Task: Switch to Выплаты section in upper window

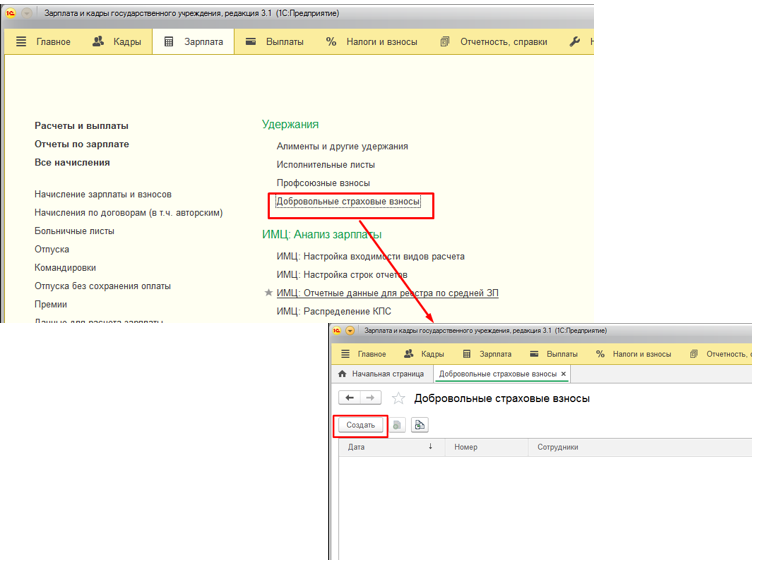Action: pyautogui.click(x=273, y=42)
